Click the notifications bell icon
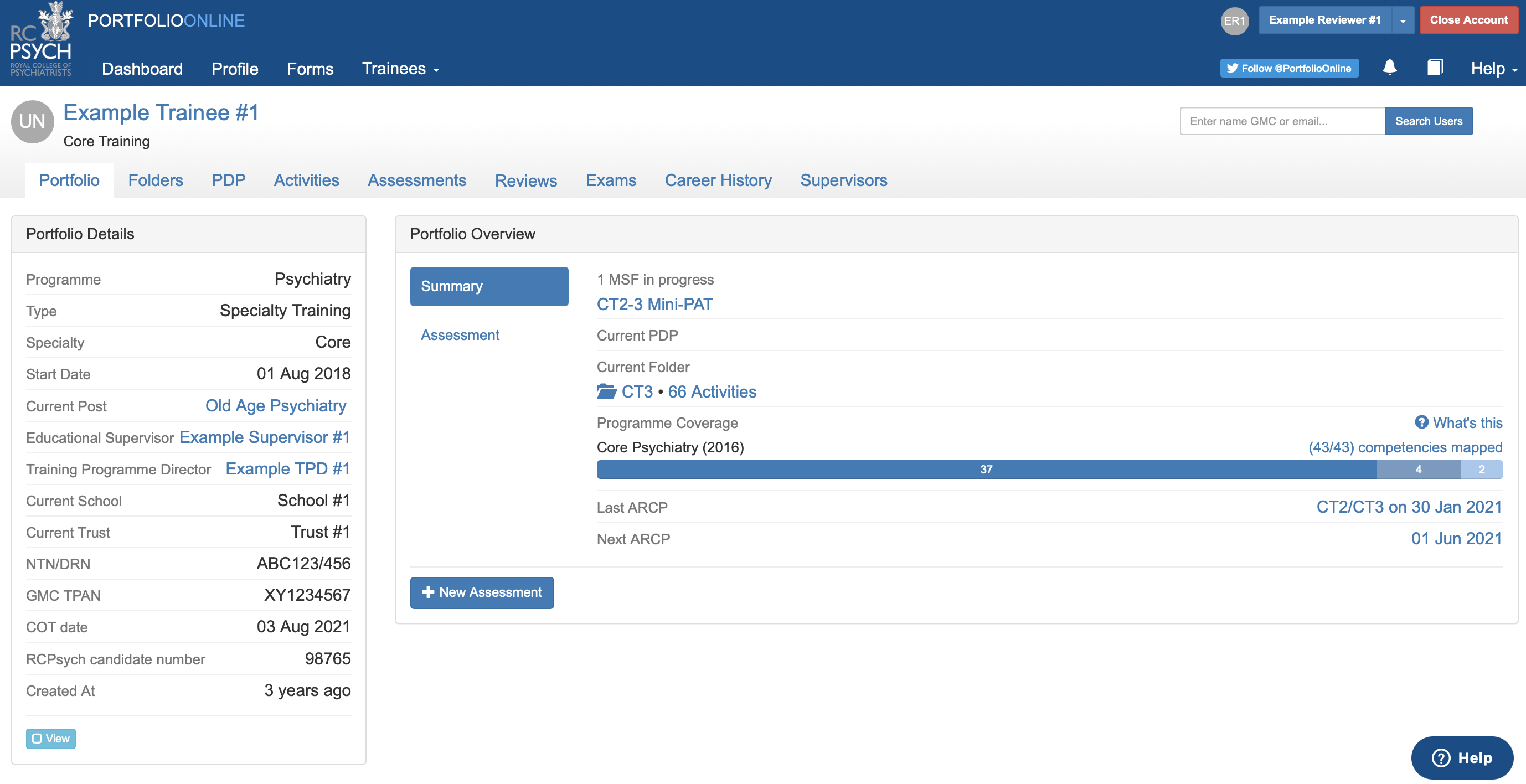The height and width of the screenshot is (784, 1526). [x=1389, y=68]
